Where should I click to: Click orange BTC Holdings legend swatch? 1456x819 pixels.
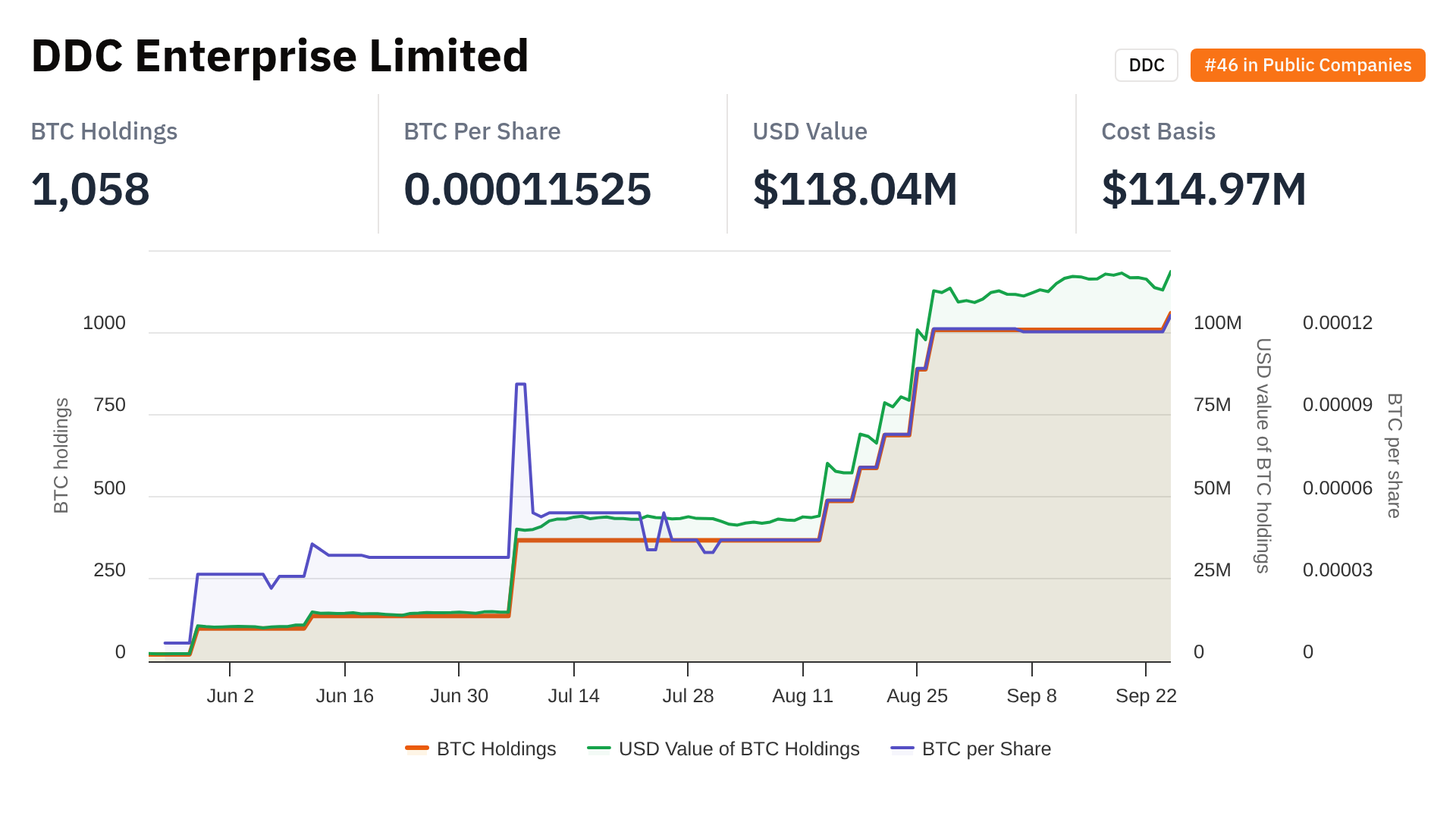tap(417, 749)
